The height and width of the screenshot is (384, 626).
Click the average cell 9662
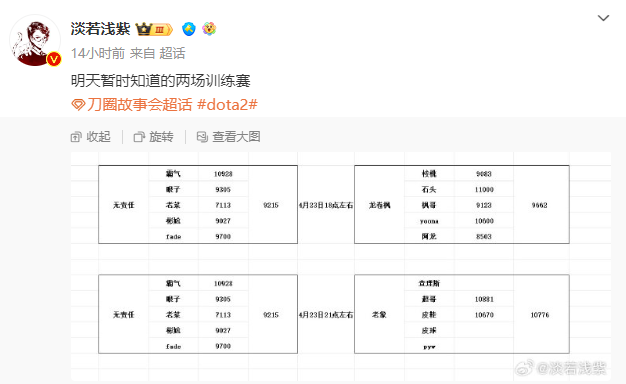[x=539, y=205]
